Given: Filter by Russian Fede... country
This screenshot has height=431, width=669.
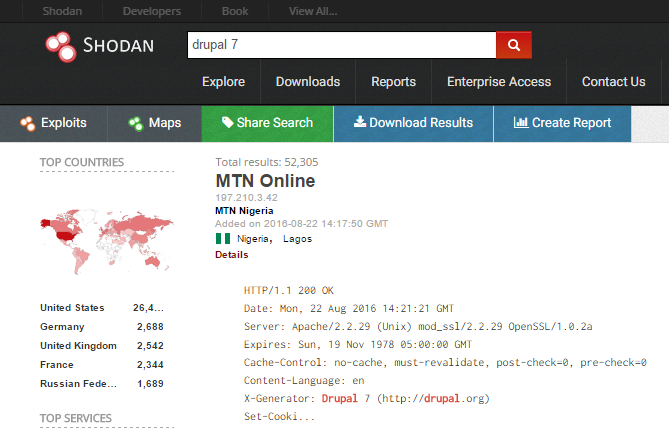Looking at the screenshot, I should click(79, 384).
